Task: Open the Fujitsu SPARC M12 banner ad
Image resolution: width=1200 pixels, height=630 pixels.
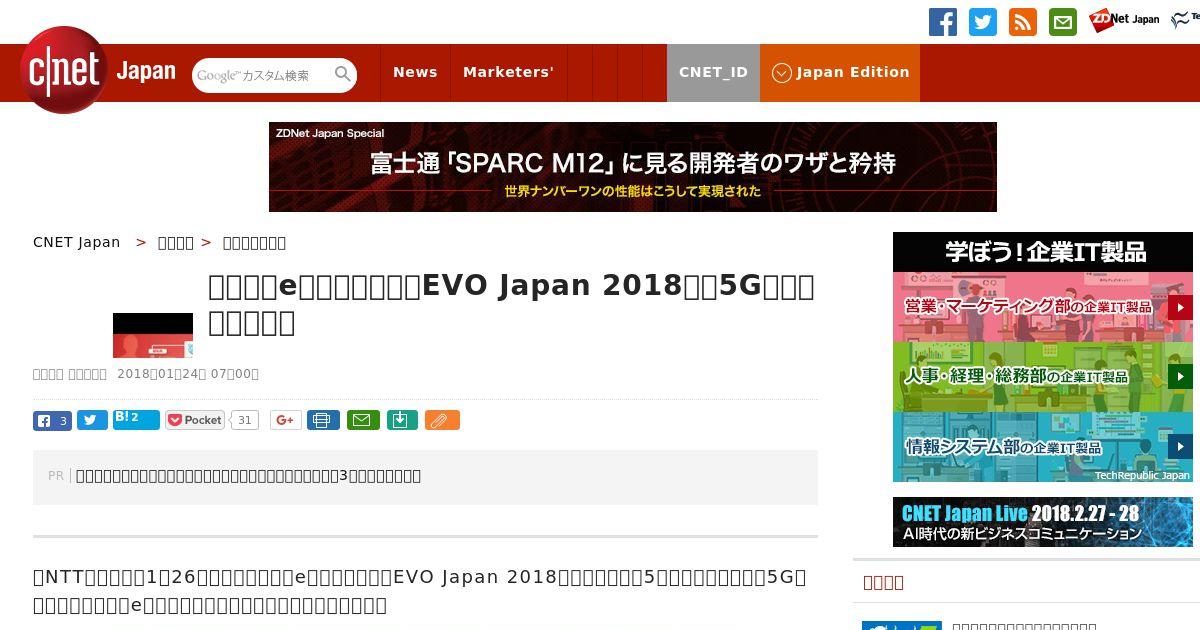Action: coord(633,167)
